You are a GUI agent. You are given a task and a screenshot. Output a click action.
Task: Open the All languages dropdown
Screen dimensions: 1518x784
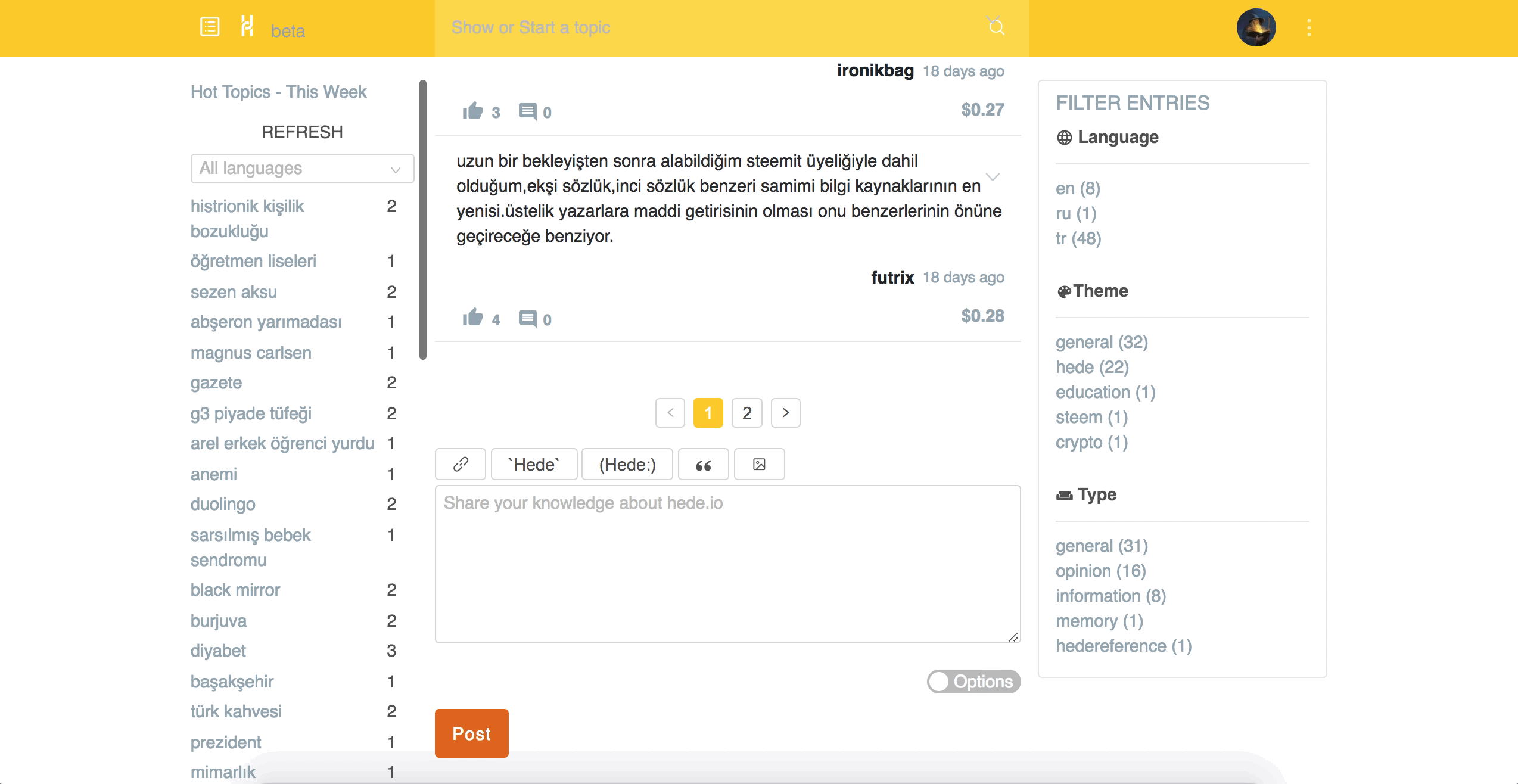pyautogui.click(x=302, y=169)
